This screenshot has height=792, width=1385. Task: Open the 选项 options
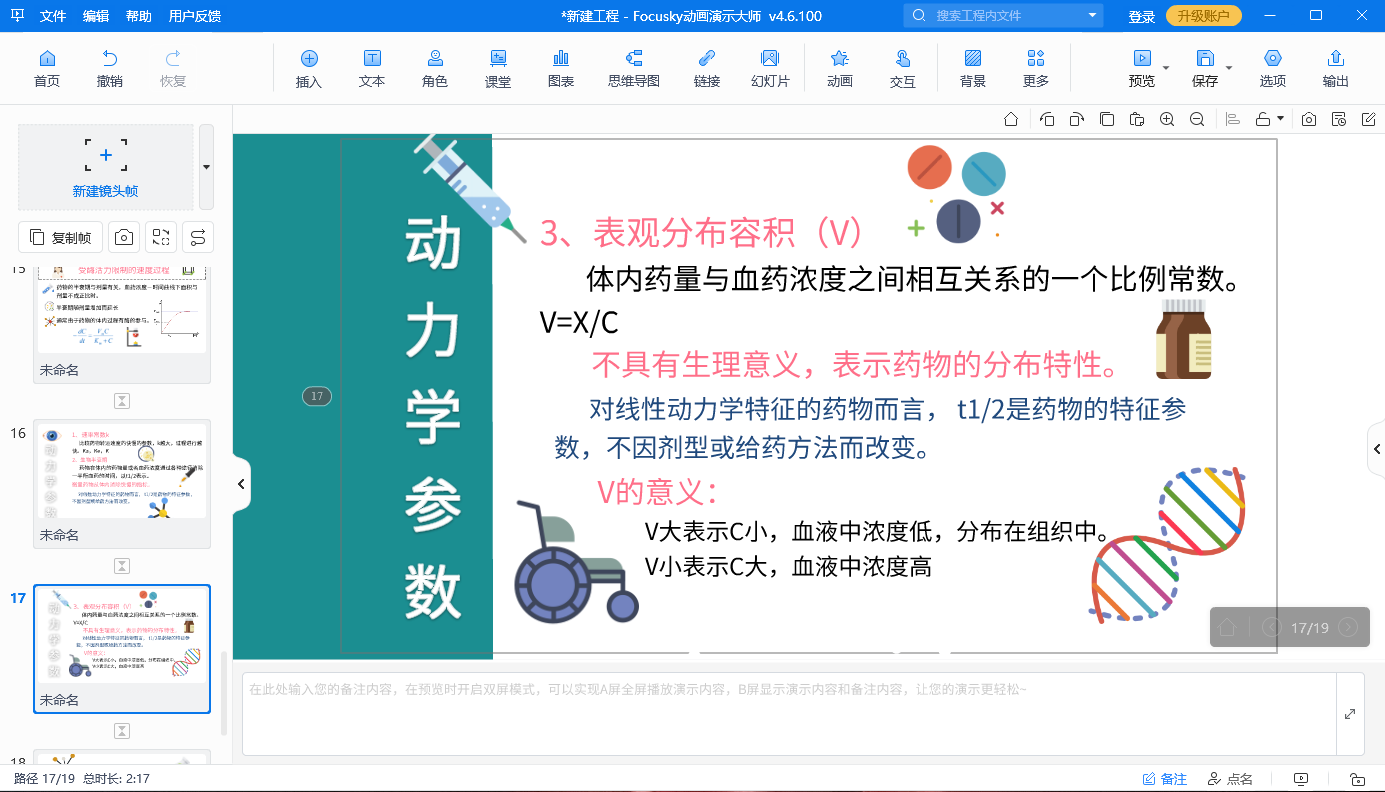pos(1273,69)
